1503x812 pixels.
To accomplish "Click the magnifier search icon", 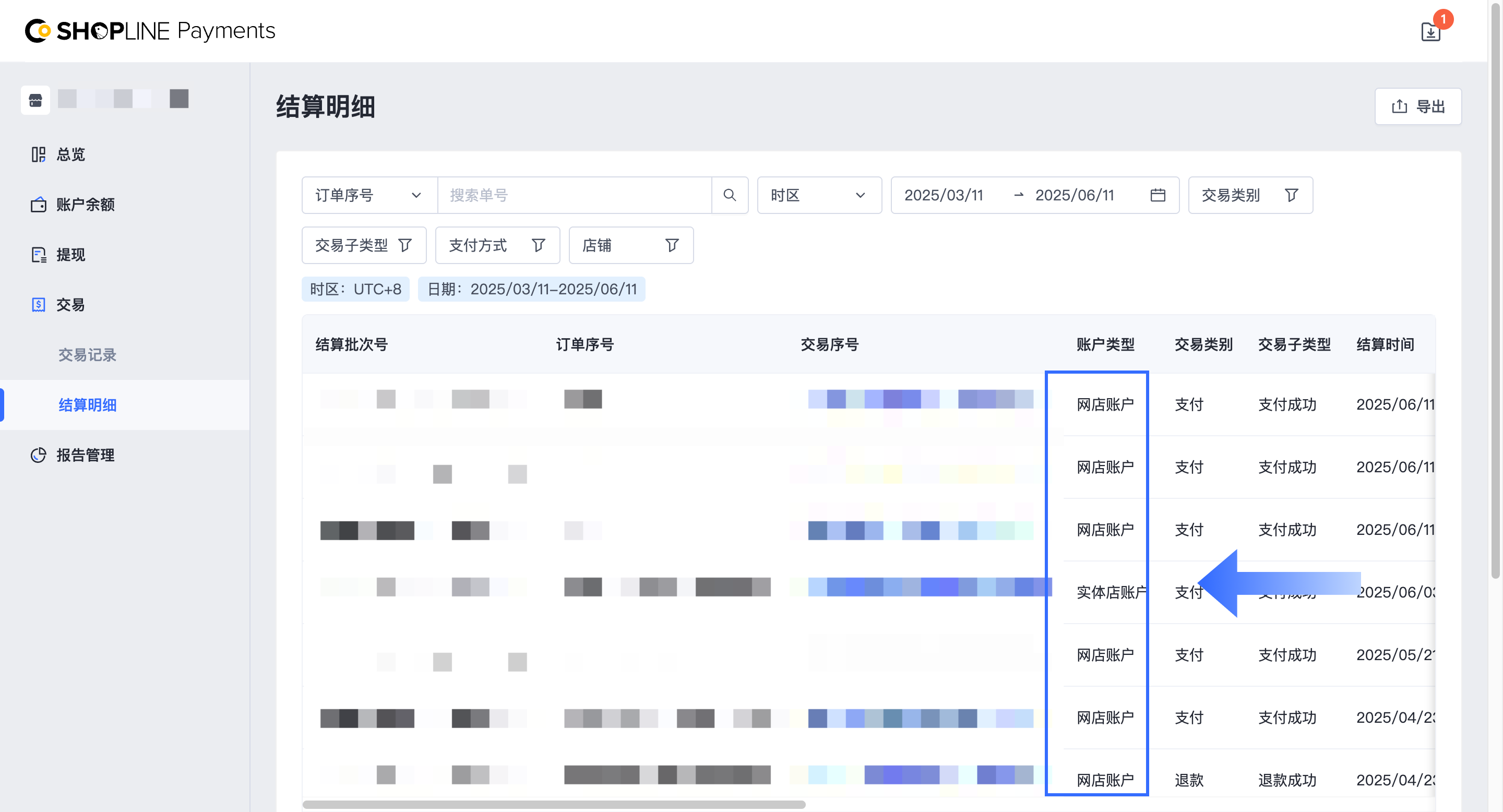I will 730,195.
